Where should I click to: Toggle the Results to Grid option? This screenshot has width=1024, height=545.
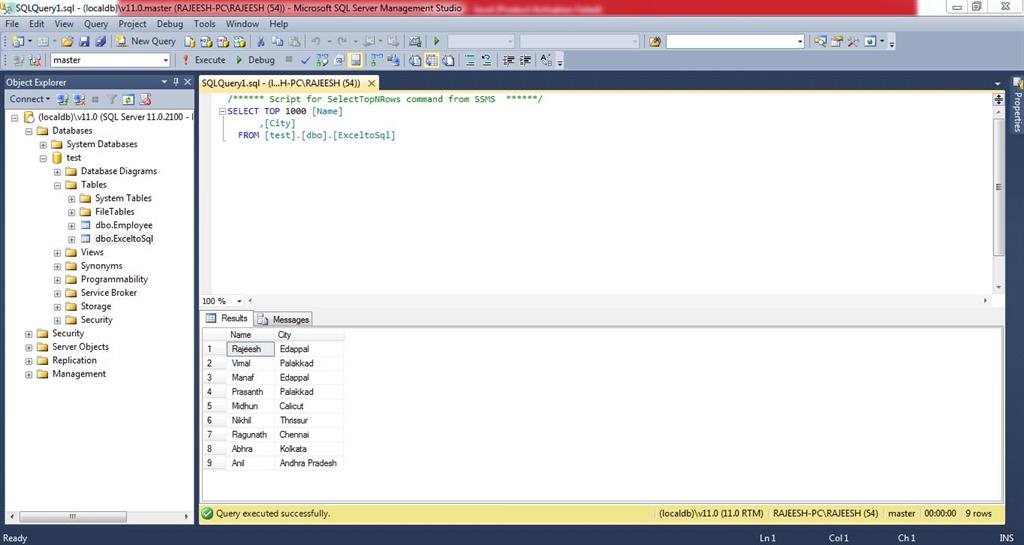[434, 60]
